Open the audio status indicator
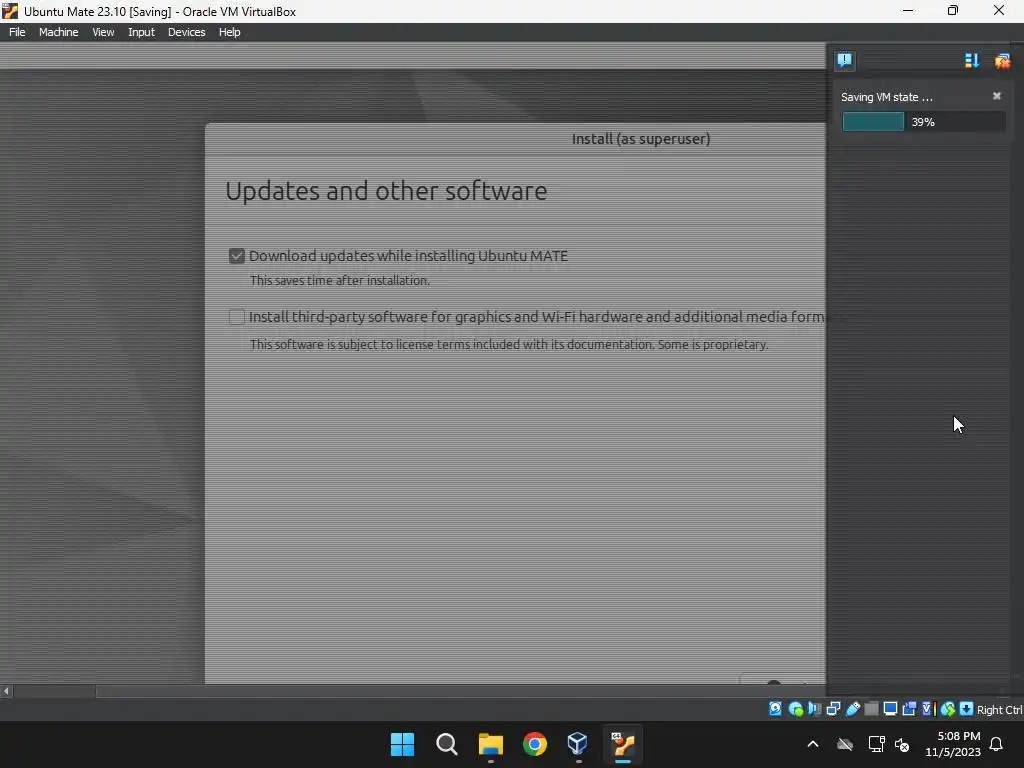The image size is (1024, 768). click(814, 709)
